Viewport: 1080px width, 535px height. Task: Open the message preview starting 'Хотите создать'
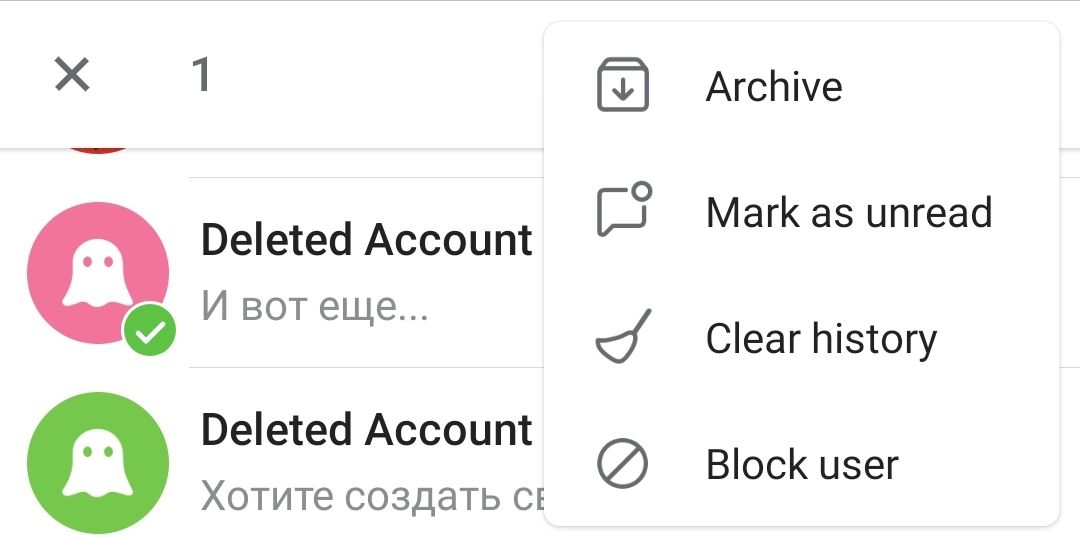pos(372,496)
